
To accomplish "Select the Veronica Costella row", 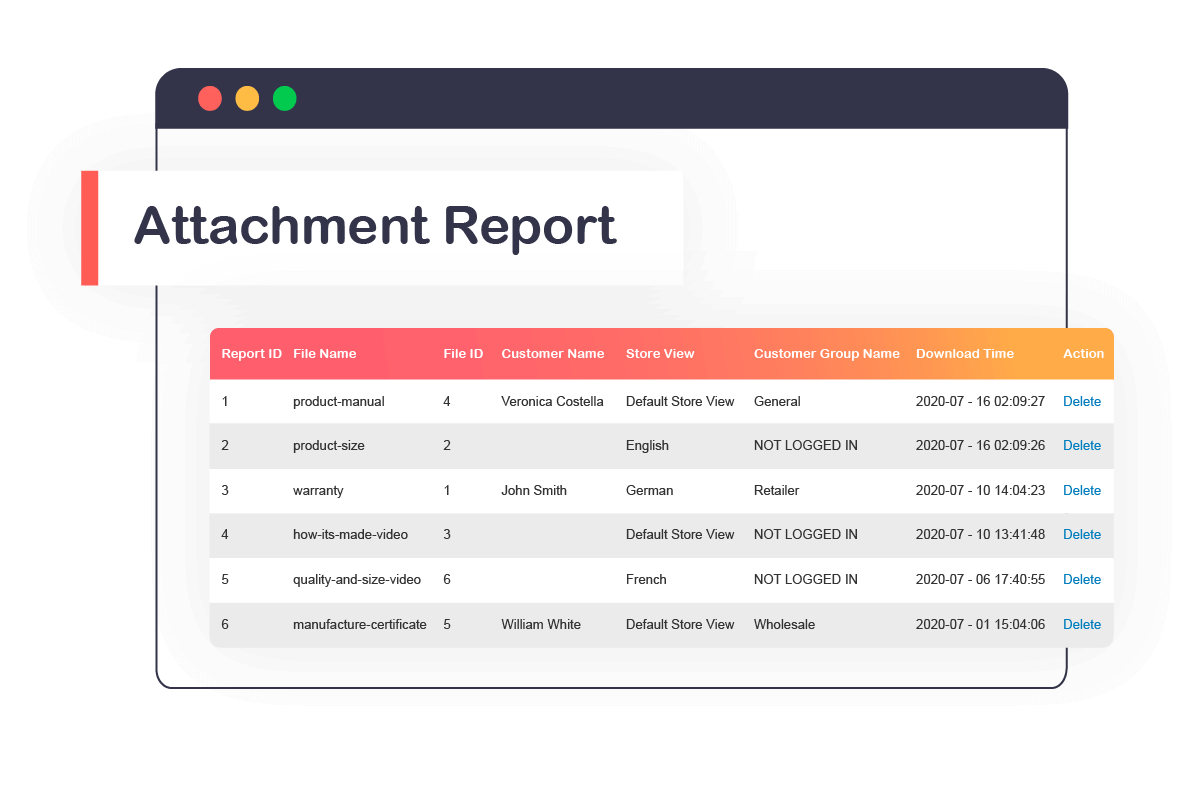I will pyautogui.click(x=600, y=401).
